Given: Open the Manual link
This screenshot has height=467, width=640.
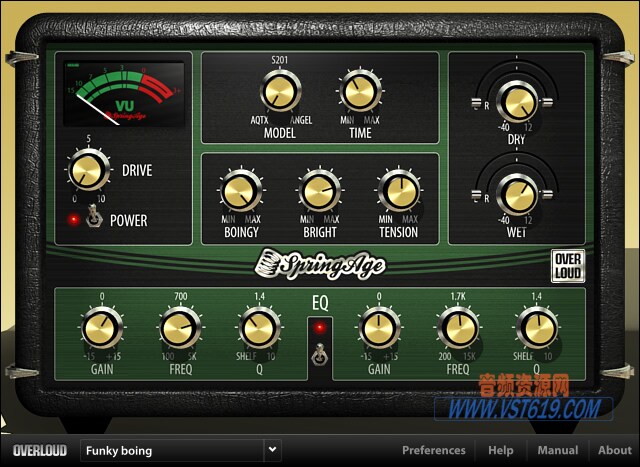Looking at the screenshot, I should pyautogui.click(x=557, y=450).
